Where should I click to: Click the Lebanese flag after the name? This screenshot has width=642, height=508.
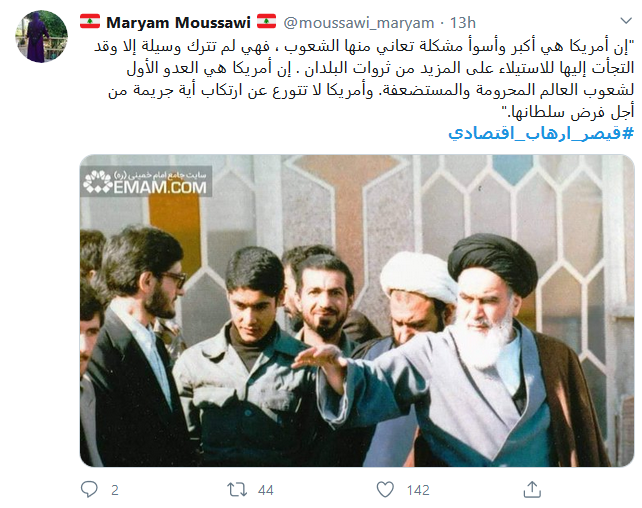267,21
